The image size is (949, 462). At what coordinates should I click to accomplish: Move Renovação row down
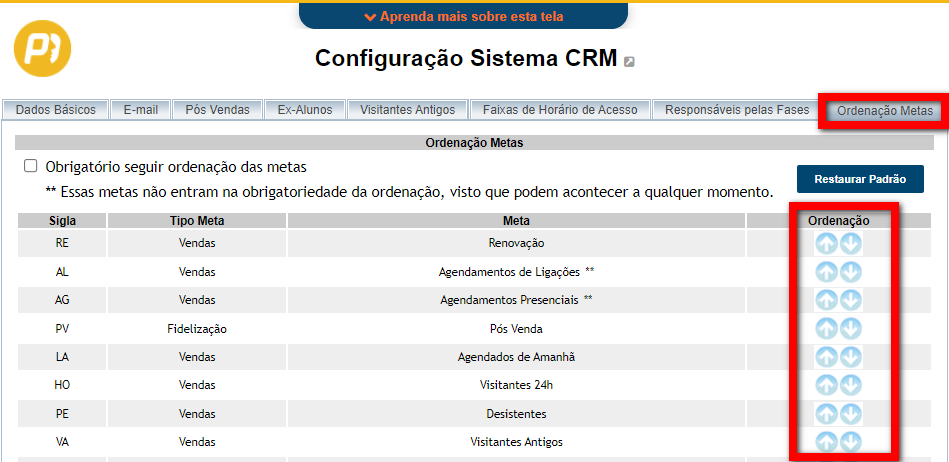pos(851,243)
